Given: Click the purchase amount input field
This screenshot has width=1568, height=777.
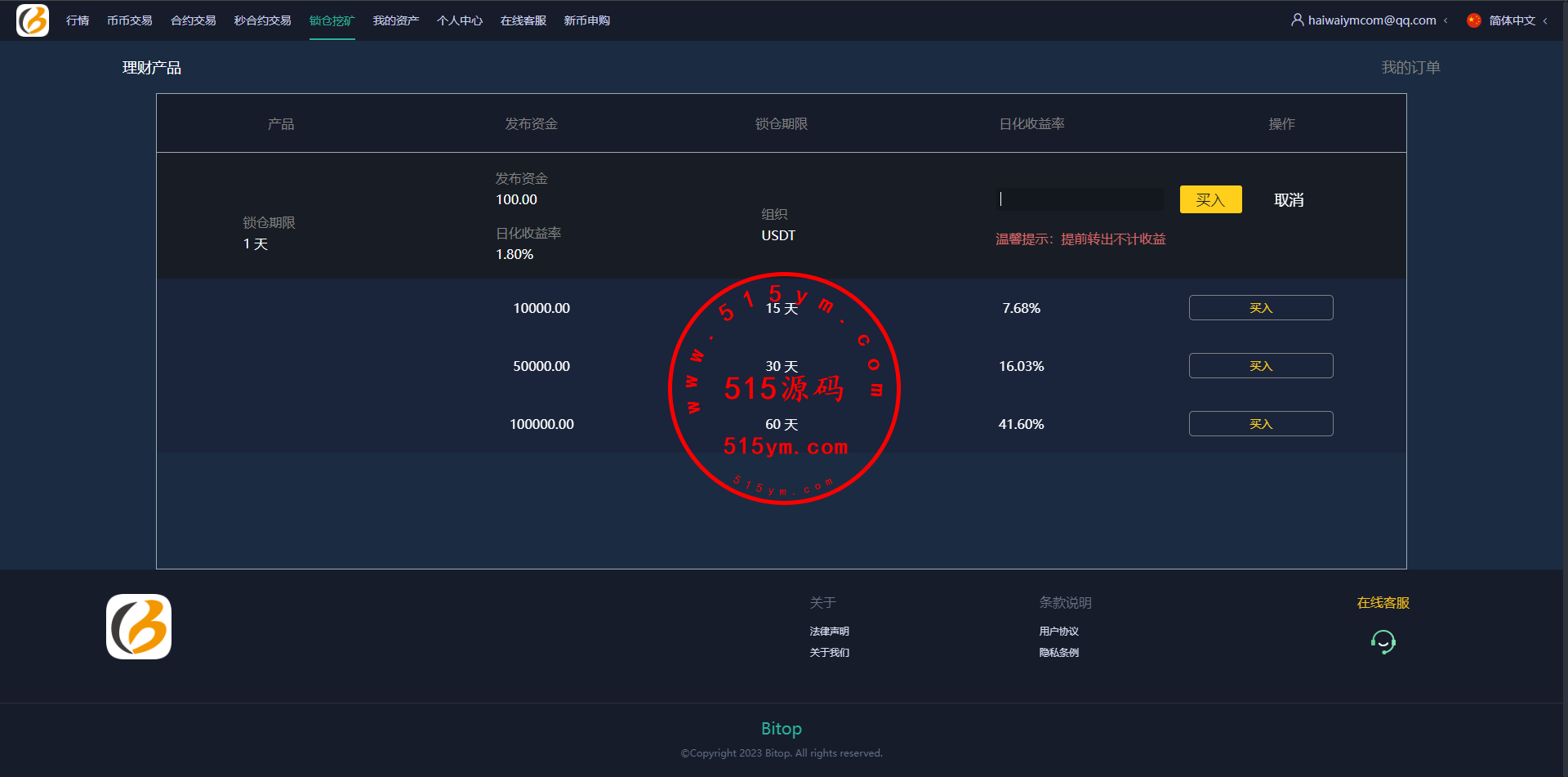Looking at the screenshot, I should pyautogui.click(x=1080, y=199).
